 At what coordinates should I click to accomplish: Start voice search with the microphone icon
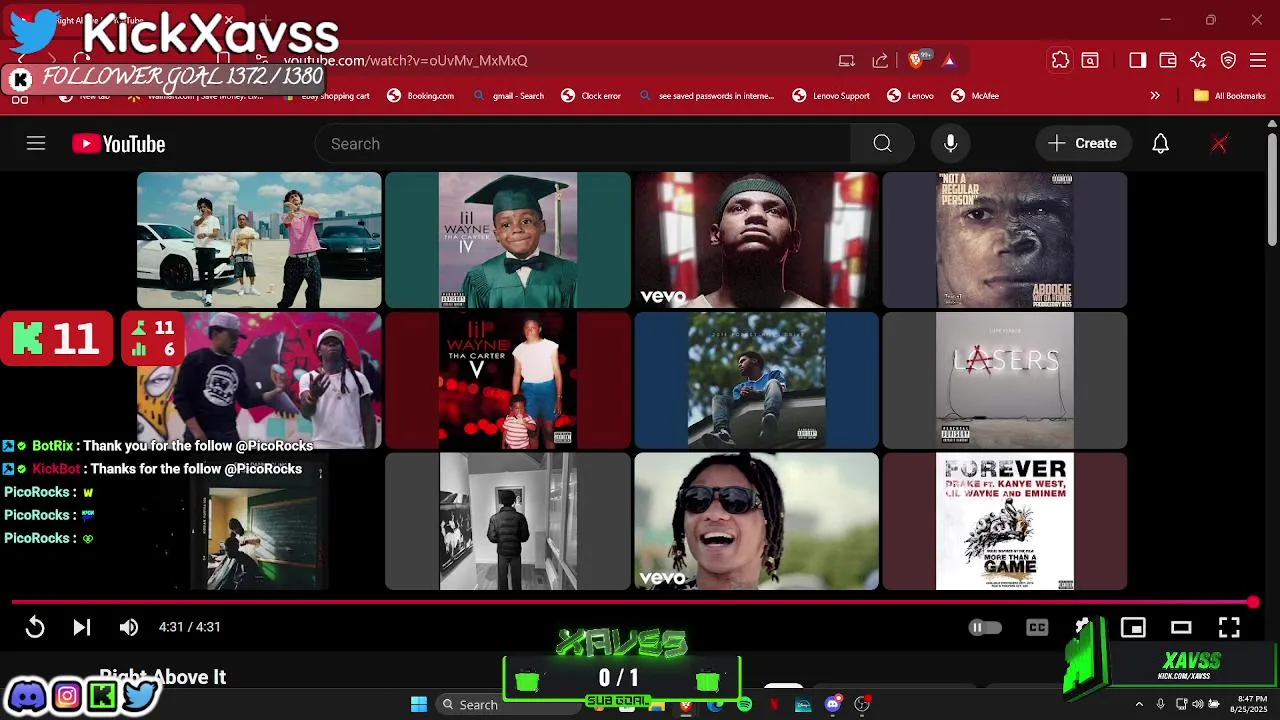950,144
